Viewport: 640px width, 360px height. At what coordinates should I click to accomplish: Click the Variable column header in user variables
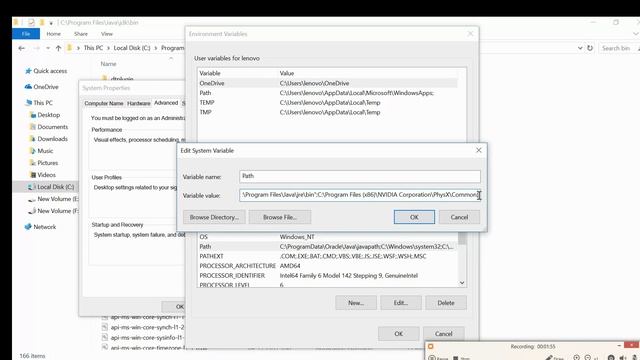(210, 73)
